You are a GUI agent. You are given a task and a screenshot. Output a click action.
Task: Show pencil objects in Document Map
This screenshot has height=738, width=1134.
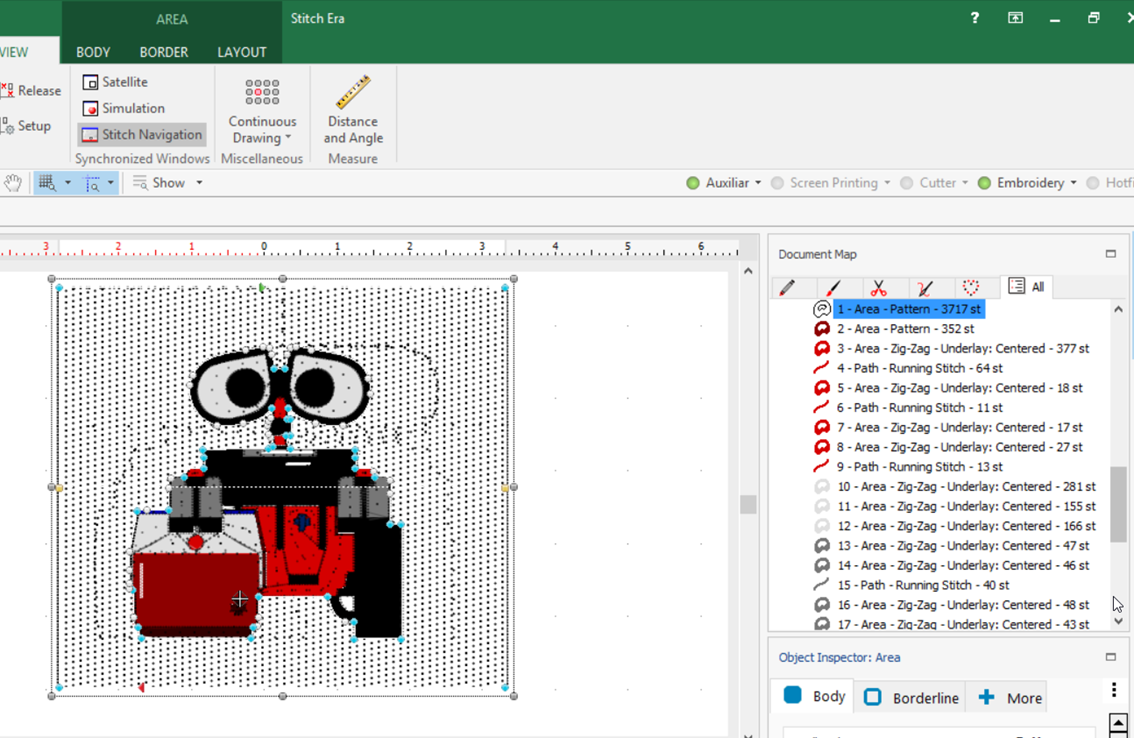click(x=788, y=287)
